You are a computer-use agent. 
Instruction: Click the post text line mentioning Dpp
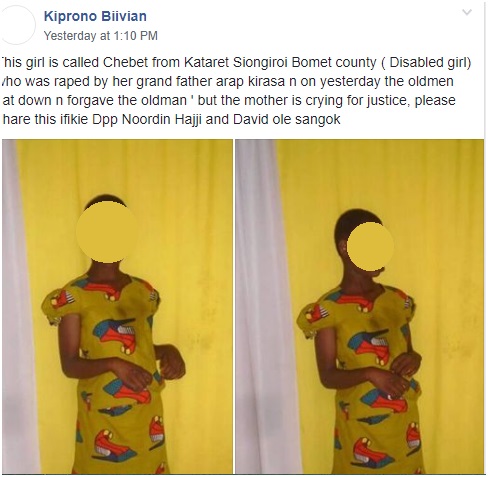tap(171, 119)
